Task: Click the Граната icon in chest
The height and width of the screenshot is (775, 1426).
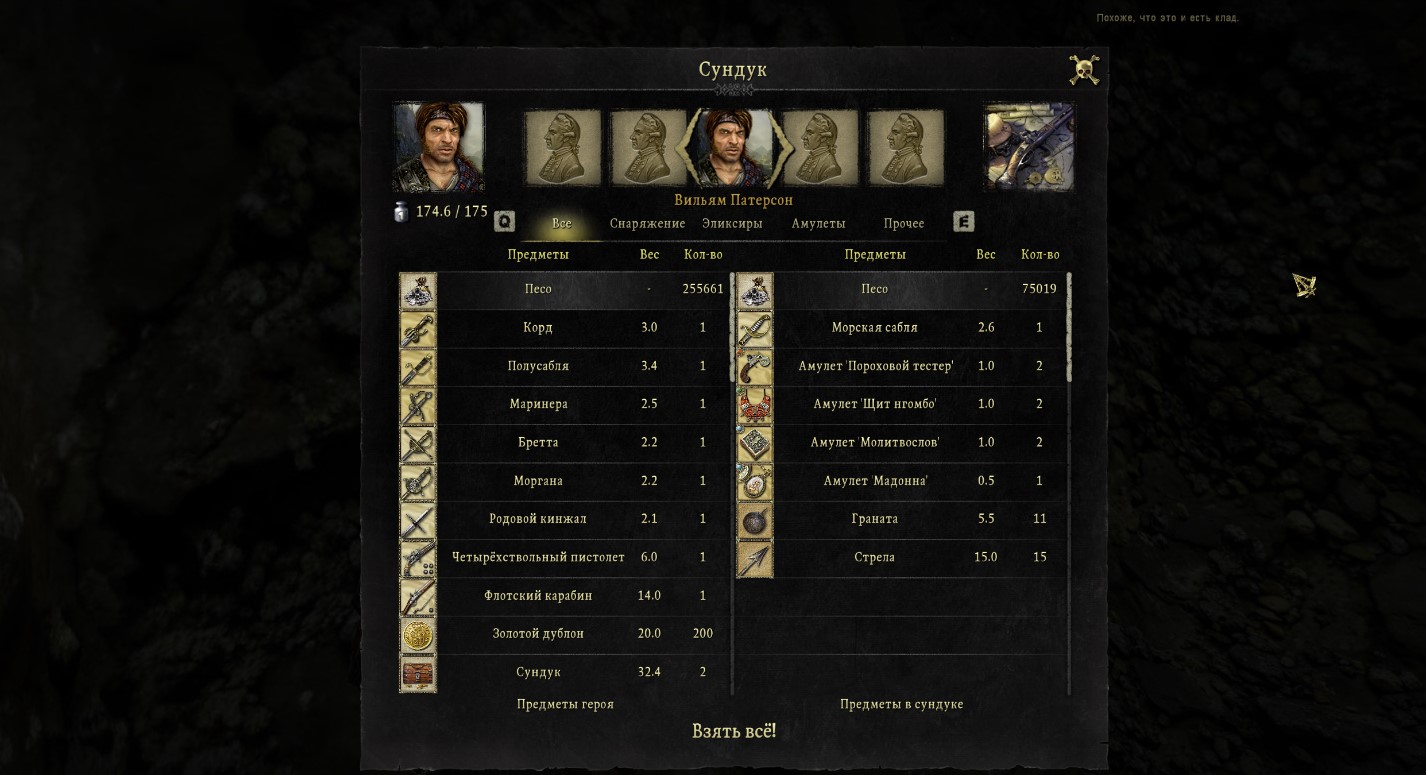Action: coord(755,520)
